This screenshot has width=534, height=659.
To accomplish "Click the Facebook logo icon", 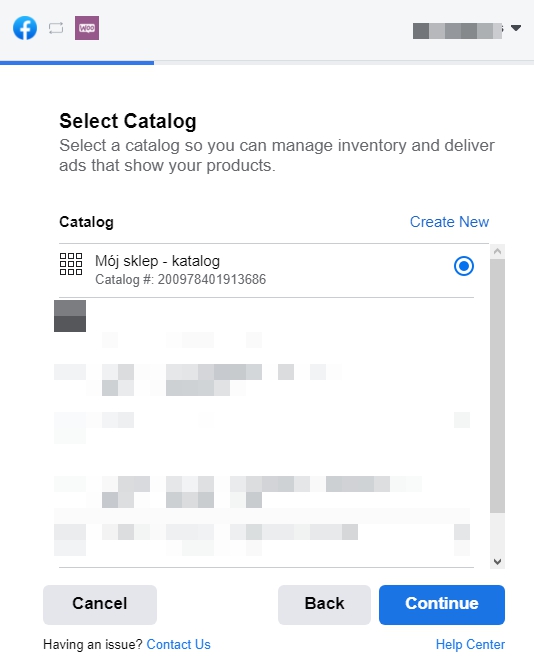I will pos(25,28).
